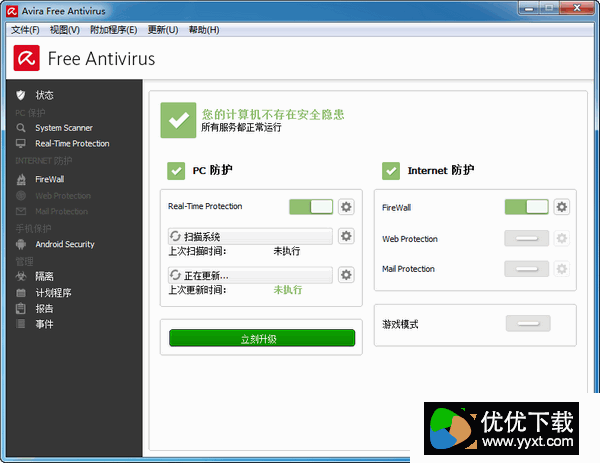Screen dimensions: 600x463
Task: Open gear settings beside 扫描系统
Action: 346,236
